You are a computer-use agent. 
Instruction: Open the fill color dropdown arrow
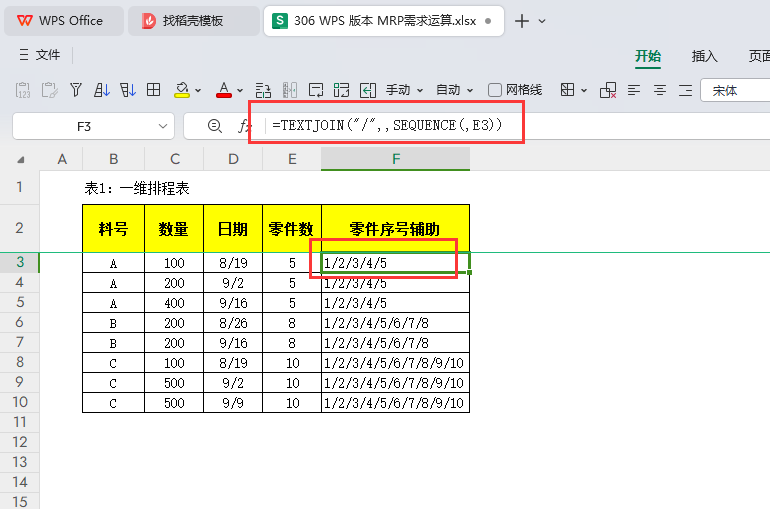pos(198,91)
